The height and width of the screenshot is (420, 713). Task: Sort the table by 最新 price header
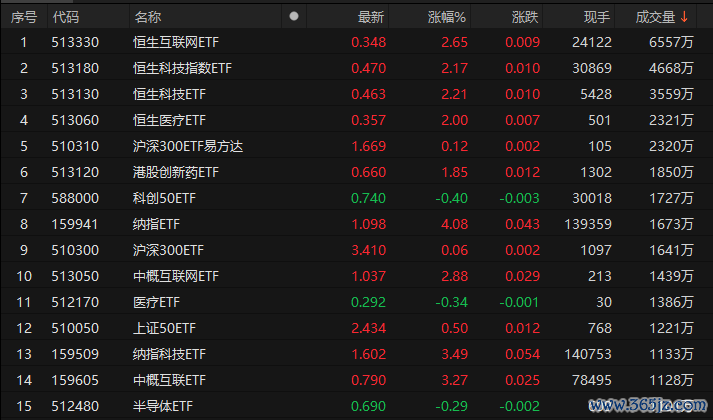(x=371, y=17)
